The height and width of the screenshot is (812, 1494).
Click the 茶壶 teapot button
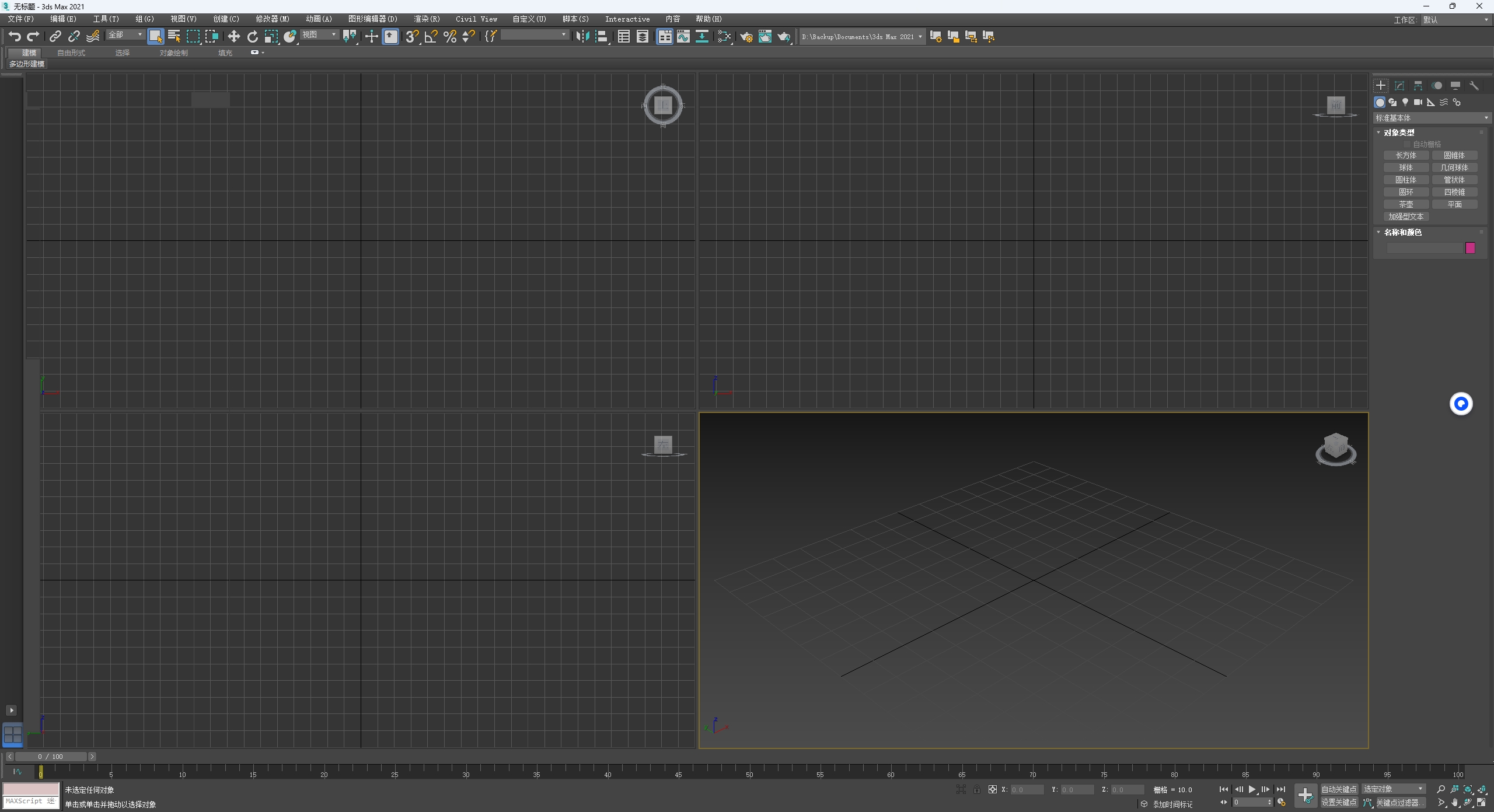pyautogui.click(x=1406, y=204)
